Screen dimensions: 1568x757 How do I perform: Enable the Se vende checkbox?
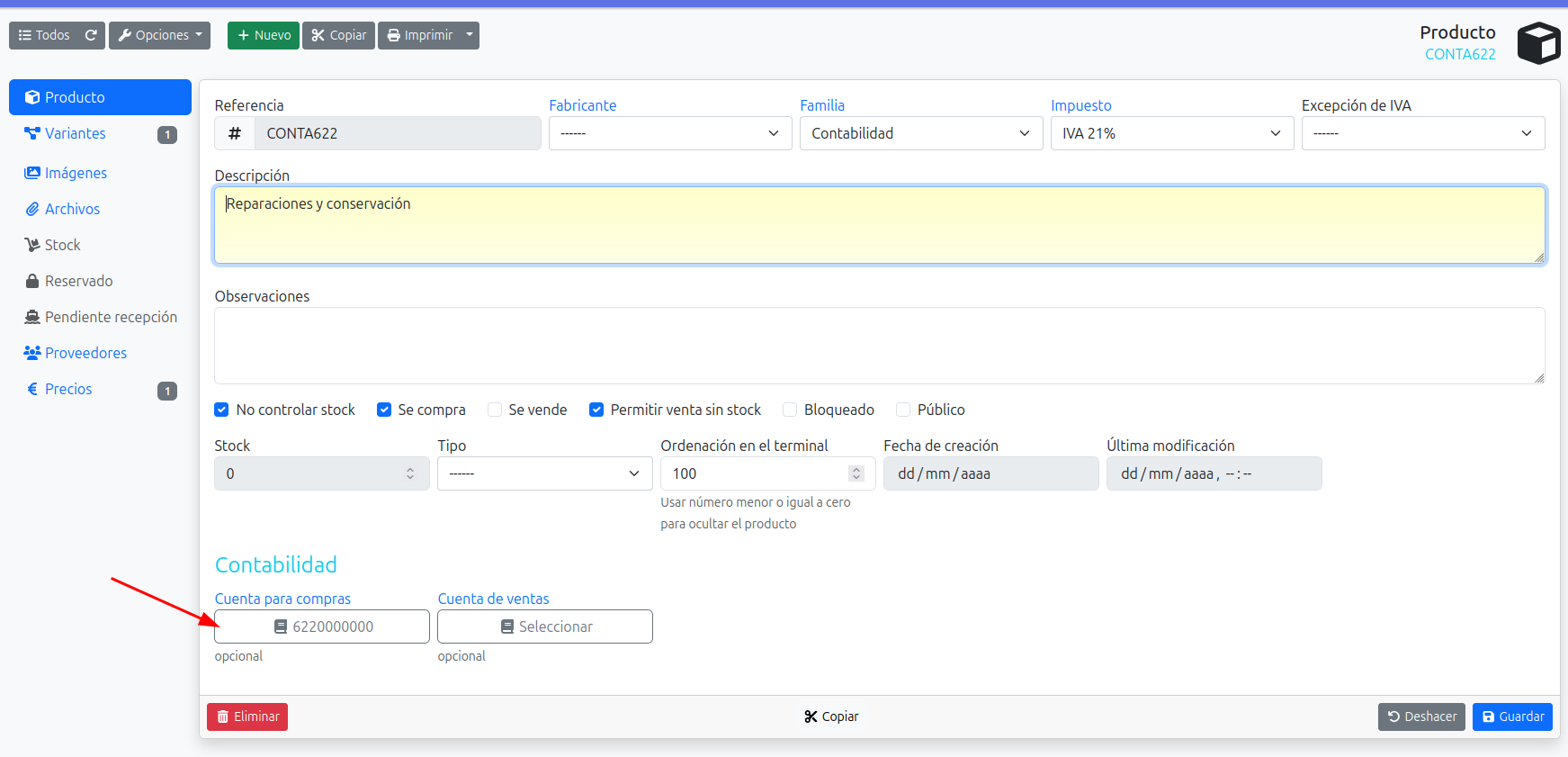coord(495,410)
